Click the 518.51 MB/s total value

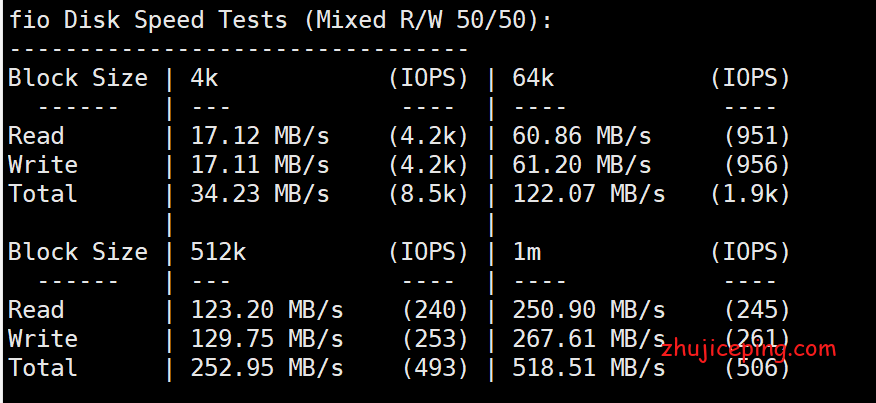click(x=589, y=368)
